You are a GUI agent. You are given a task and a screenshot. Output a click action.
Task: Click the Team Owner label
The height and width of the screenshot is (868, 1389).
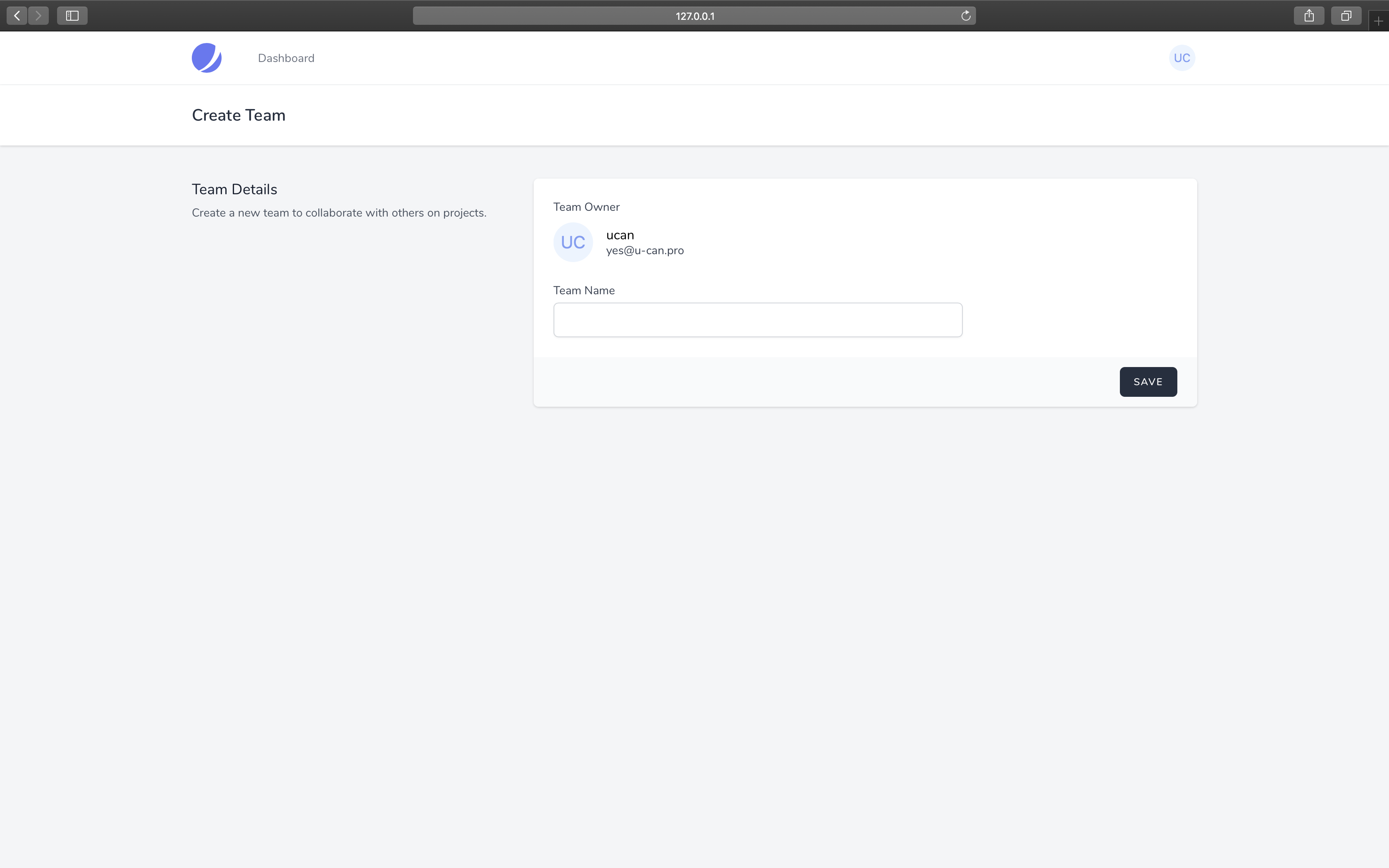coord(586,207)
